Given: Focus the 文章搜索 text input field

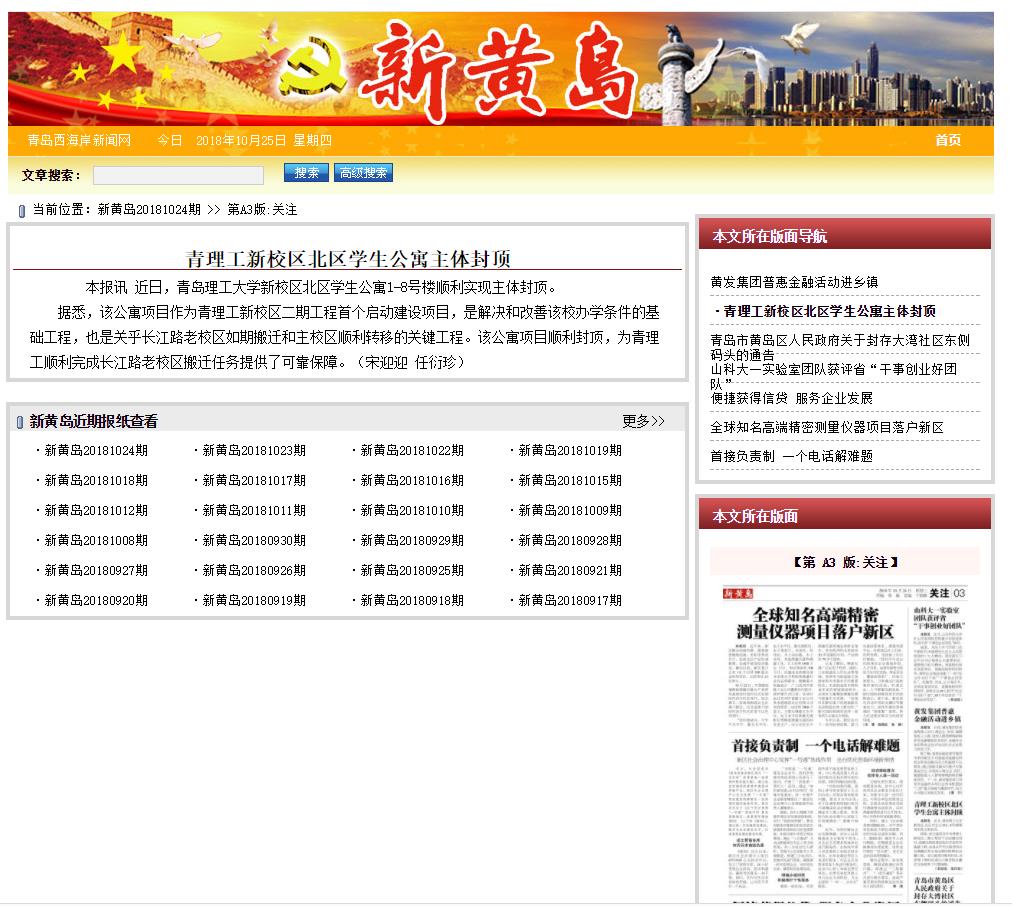Looking at the screenshot, I should (178, 175).
